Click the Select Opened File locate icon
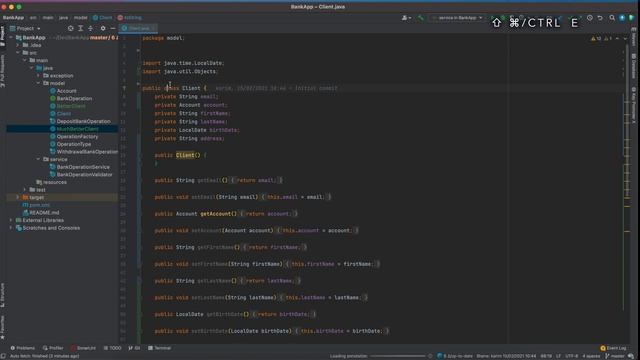 point(71,28)
